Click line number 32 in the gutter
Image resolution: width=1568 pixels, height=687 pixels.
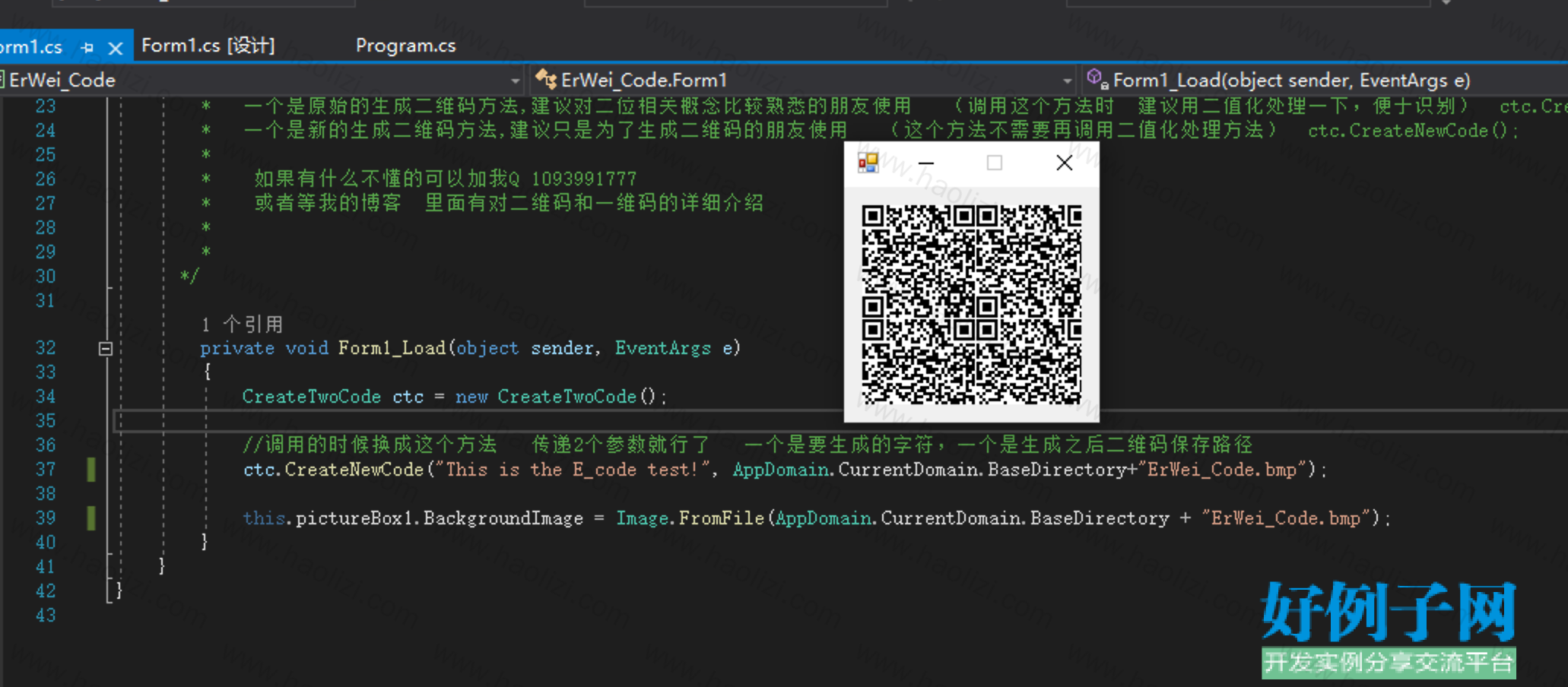46,348
